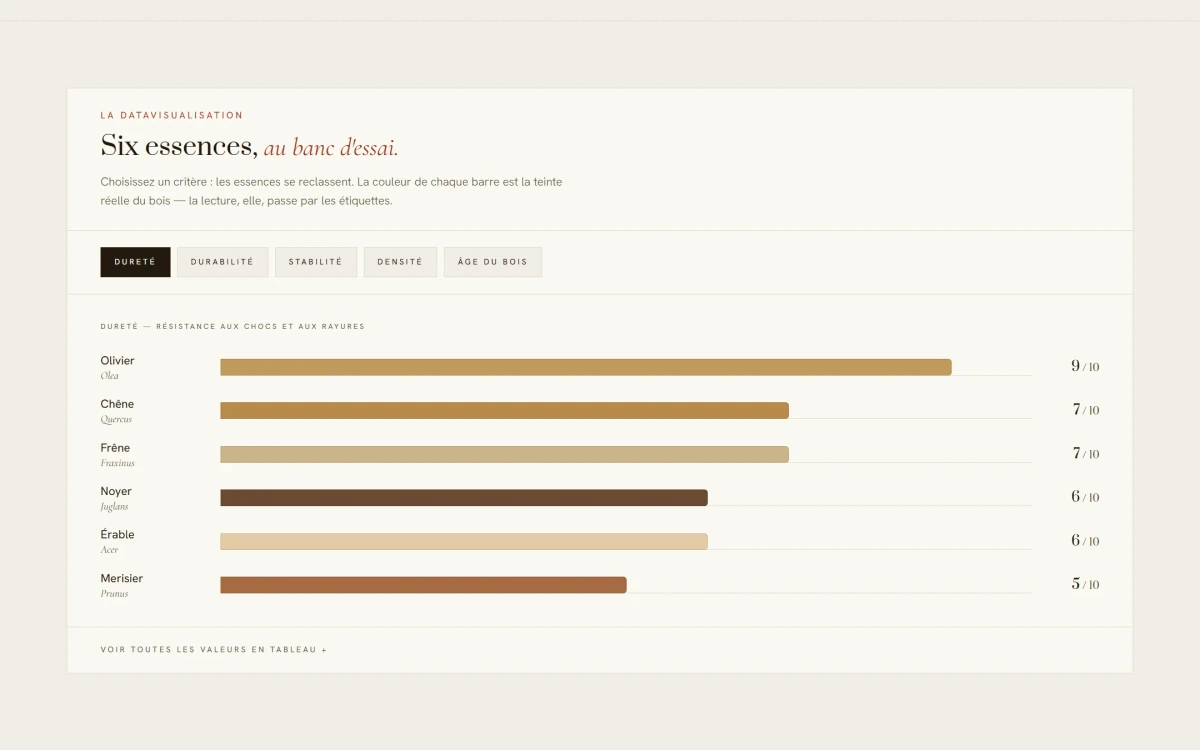The height and width of the screenshot is (750, 1200).
Task: Select the Âge du bois tab
Action: 493,262
